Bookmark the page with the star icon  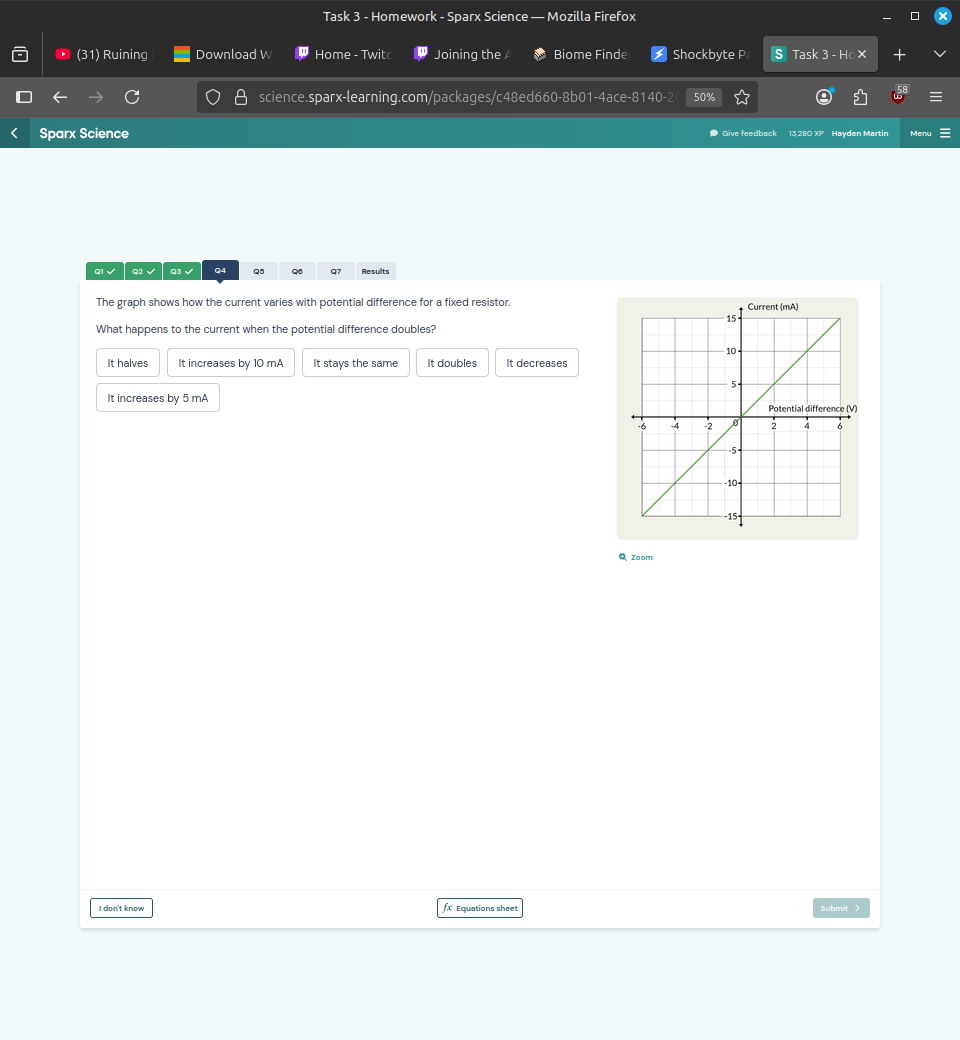pyautogui.click(x=741, y=97)
